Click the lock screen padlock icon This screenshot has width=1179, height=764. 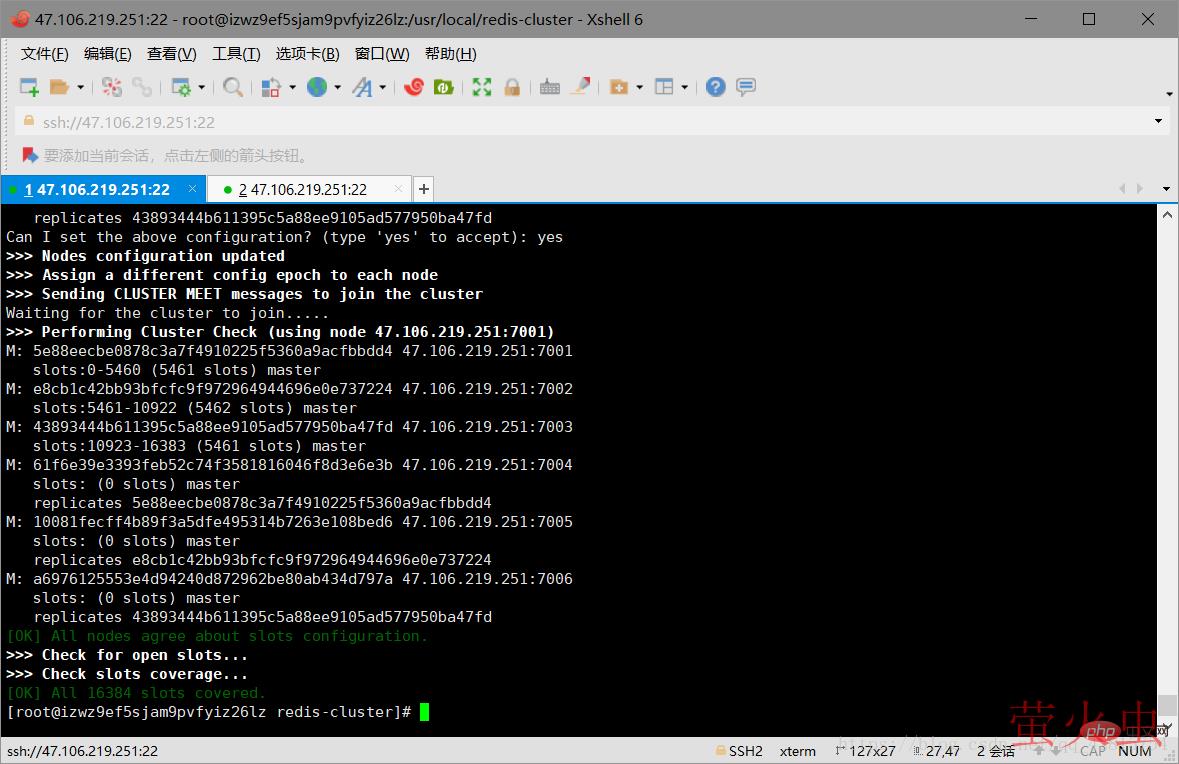(512, 88)
